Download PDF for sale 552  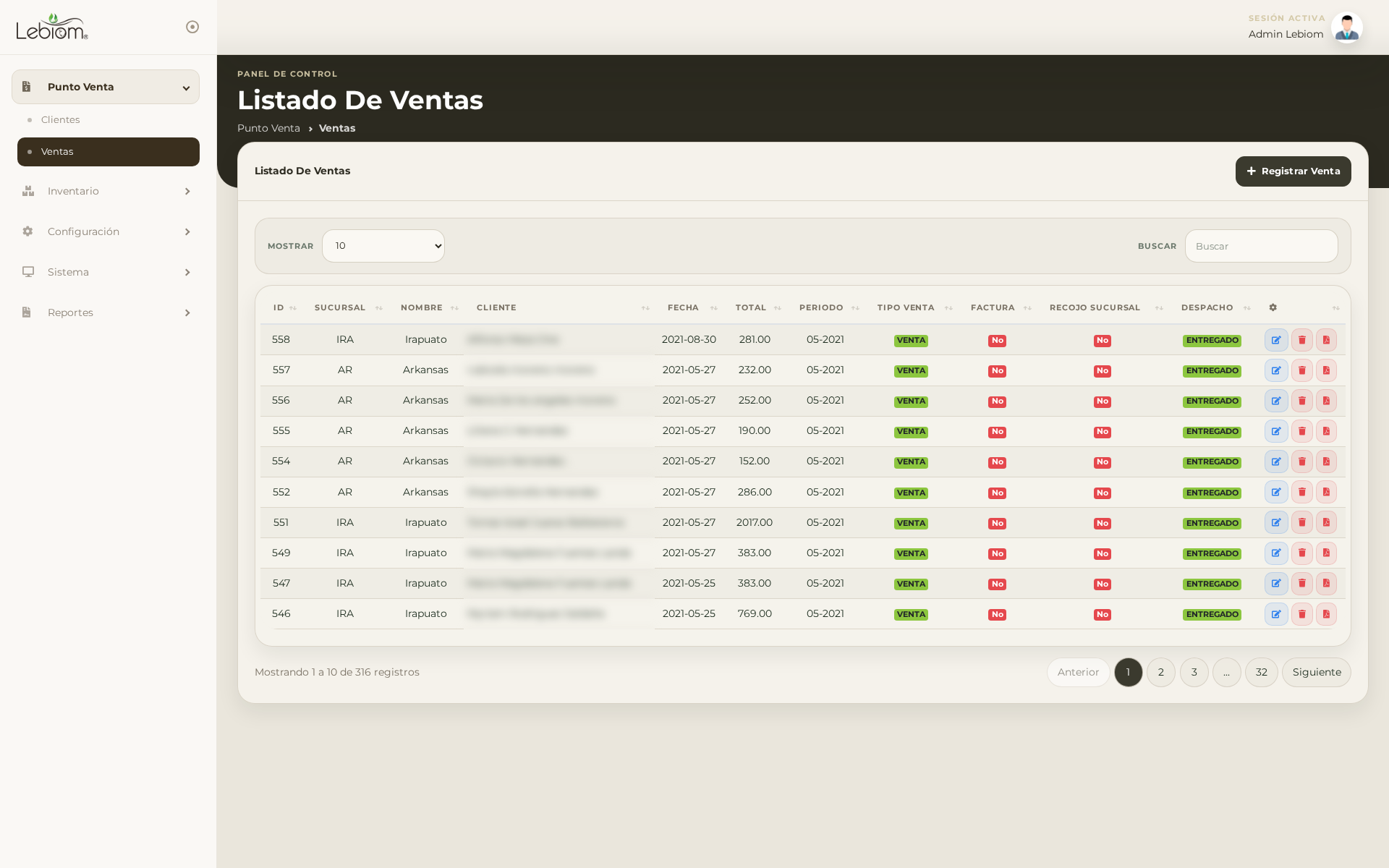pos(1326,492)
